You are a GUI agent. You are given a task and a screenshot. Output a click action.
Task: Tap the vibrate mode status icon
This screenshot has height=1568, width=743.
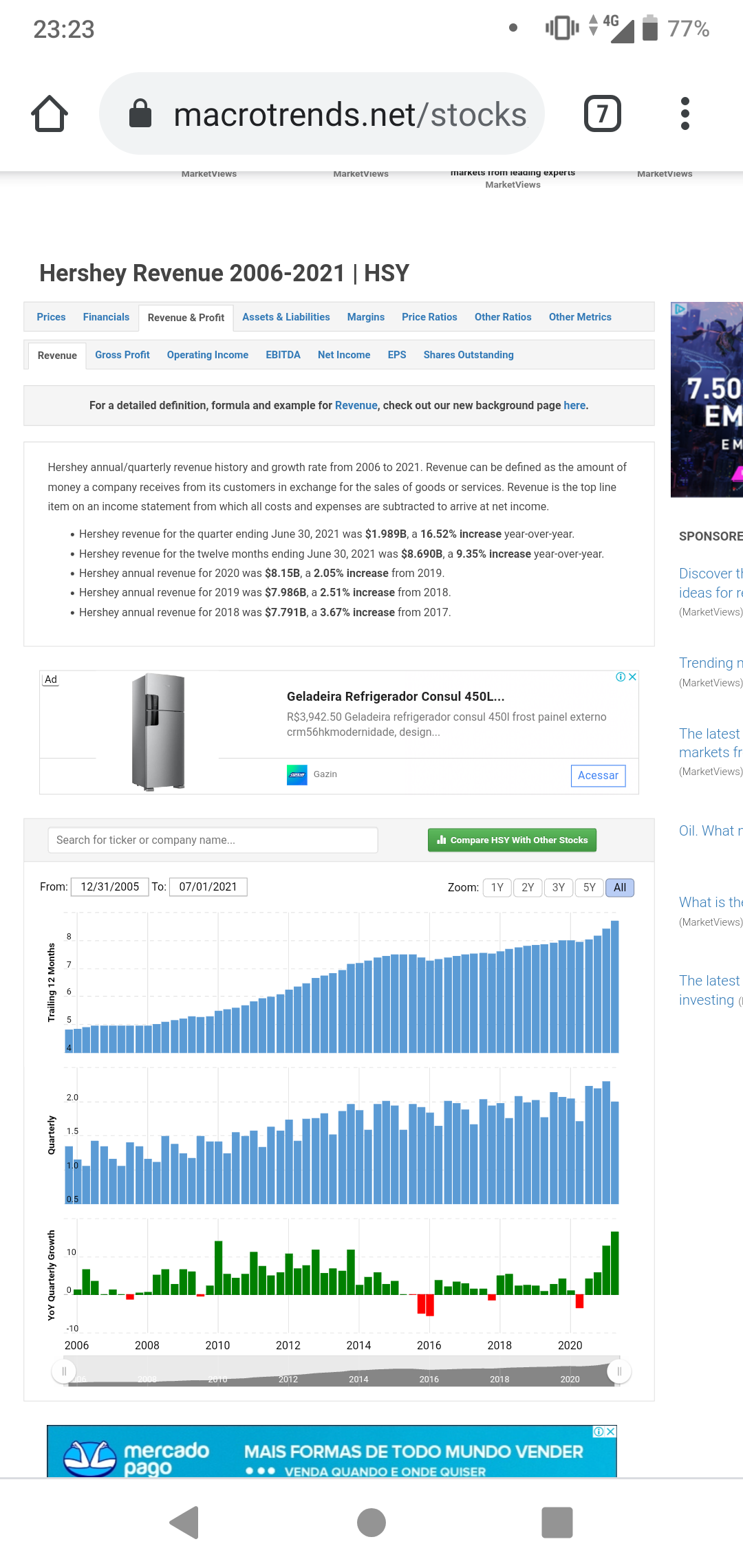pos(562,28)
